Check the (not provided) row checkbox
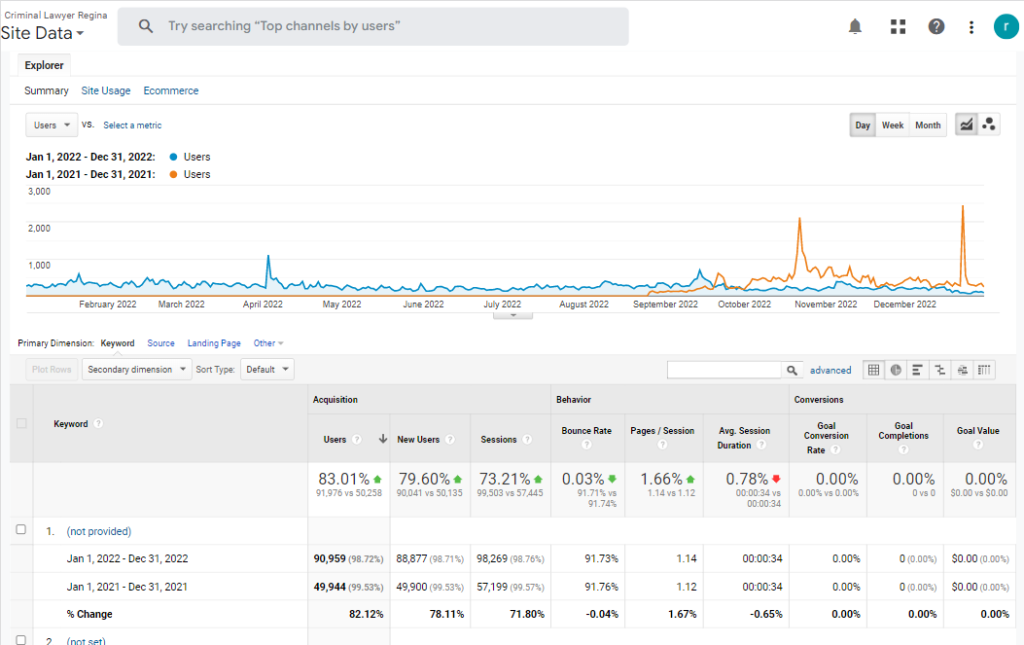 pos(21,530)
